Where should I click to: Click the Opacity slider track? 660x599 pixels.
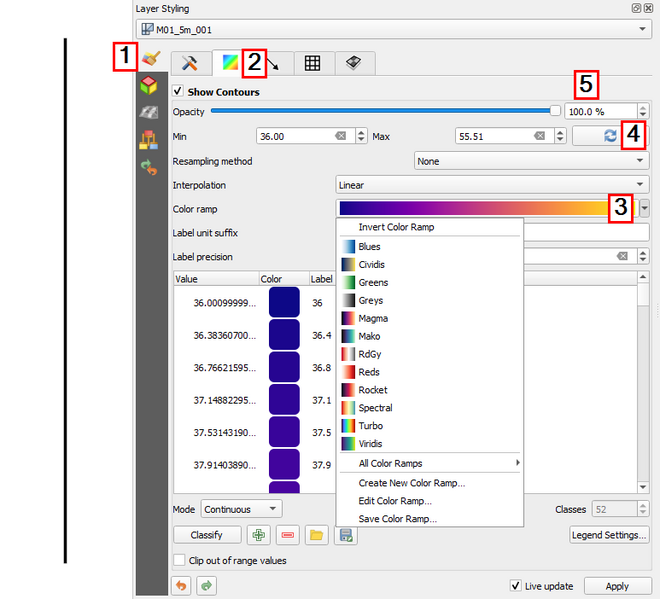380,111
